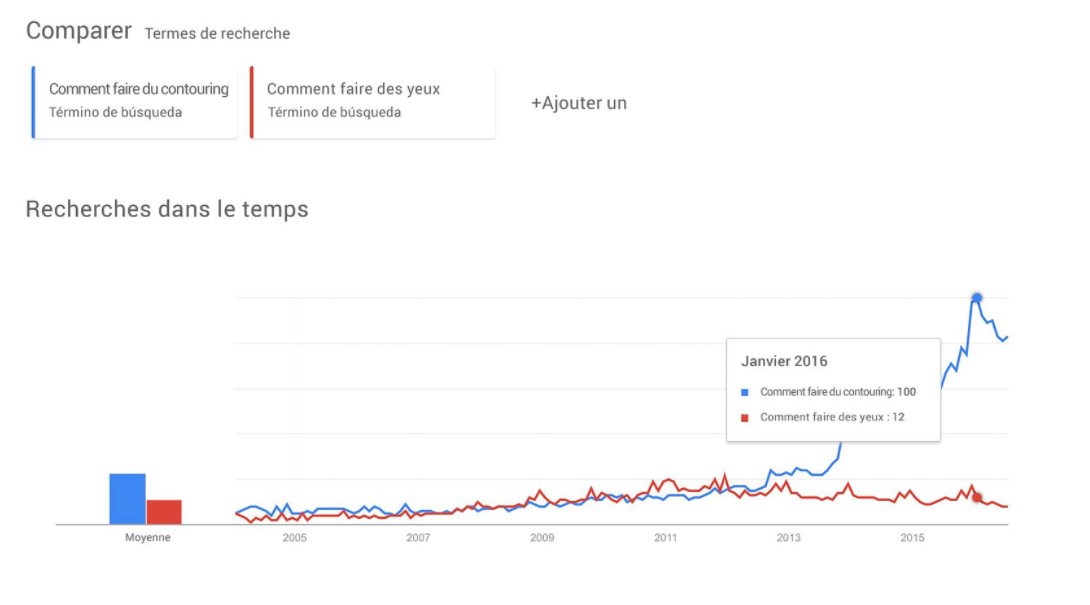
Task: Select the "Termes de recherche" label
Action: pyautogui.click(x=217, y=33)
